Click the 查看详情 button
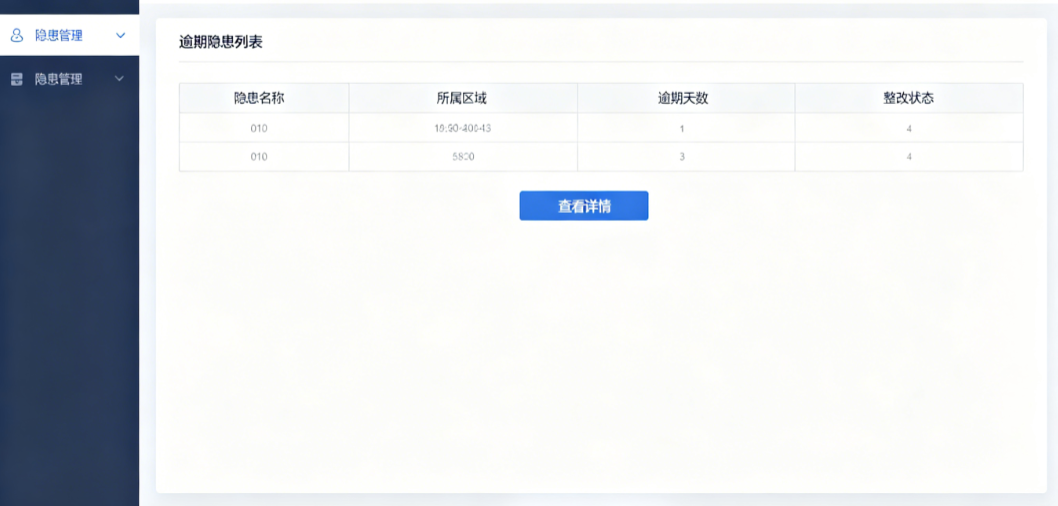The height and width of the screenshot is (506, 1058). tap(584, 206)
